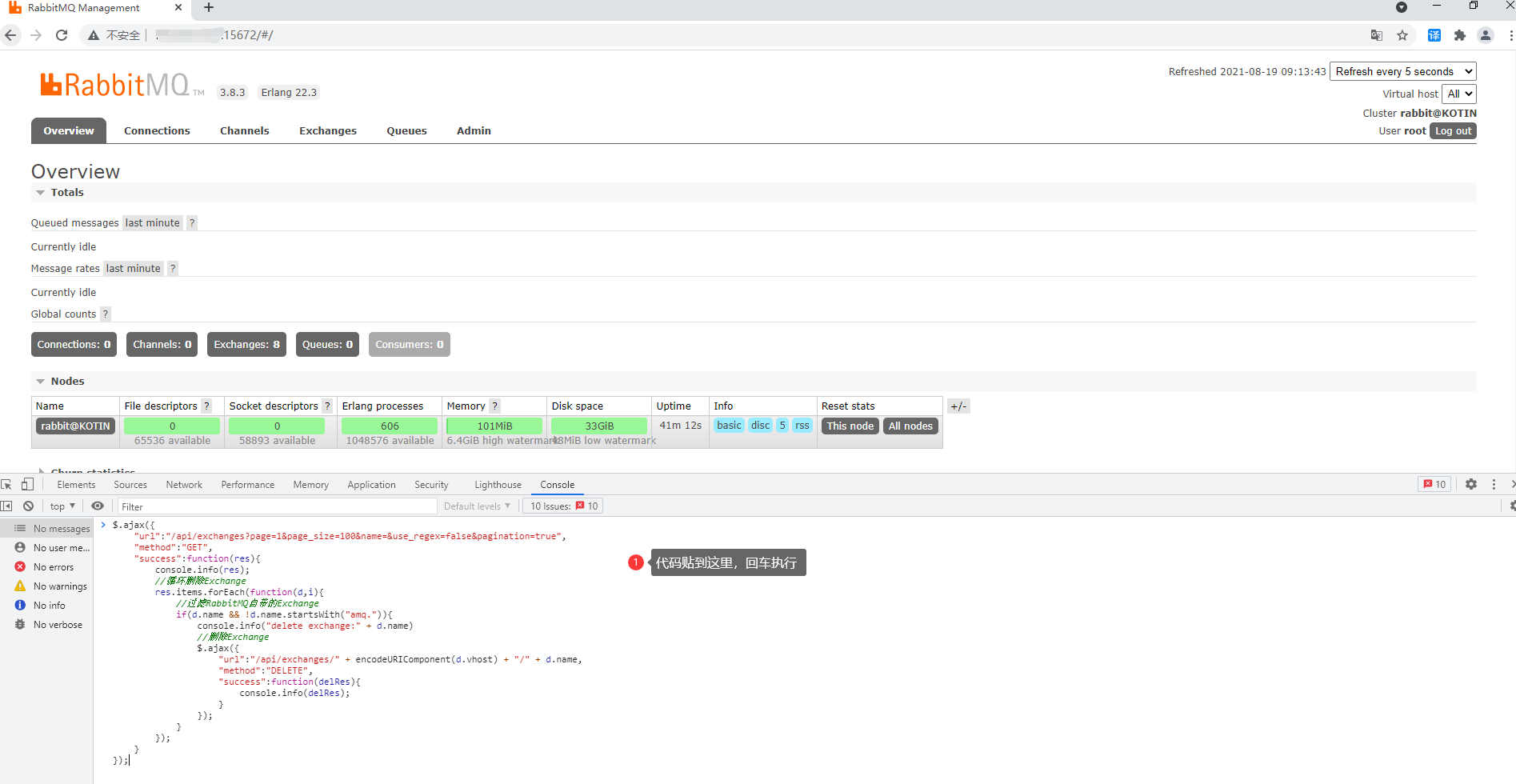The height and width of the screenshot is (784, 1516).
Task: Open DevTools Lighthouse panel
Action: pyautogui.click(x=498, y=485)
